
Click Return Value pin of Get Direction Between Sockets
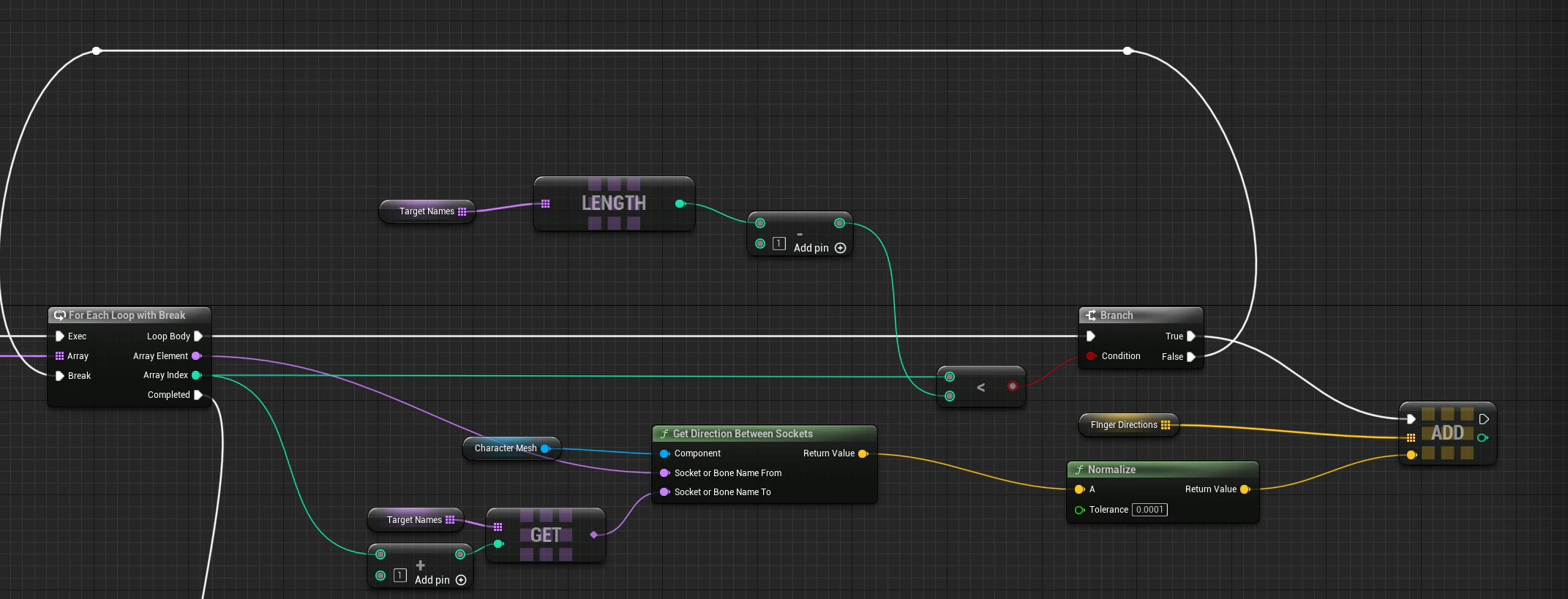pos(863,454)
